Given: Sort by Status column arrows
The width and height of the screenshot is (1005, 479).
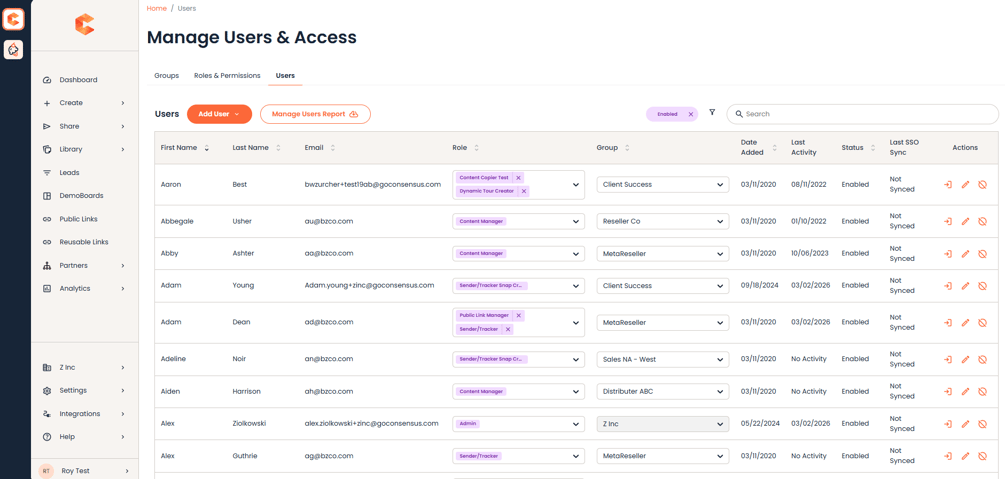Looking at the screenshot, I should [x=873, y=147].
